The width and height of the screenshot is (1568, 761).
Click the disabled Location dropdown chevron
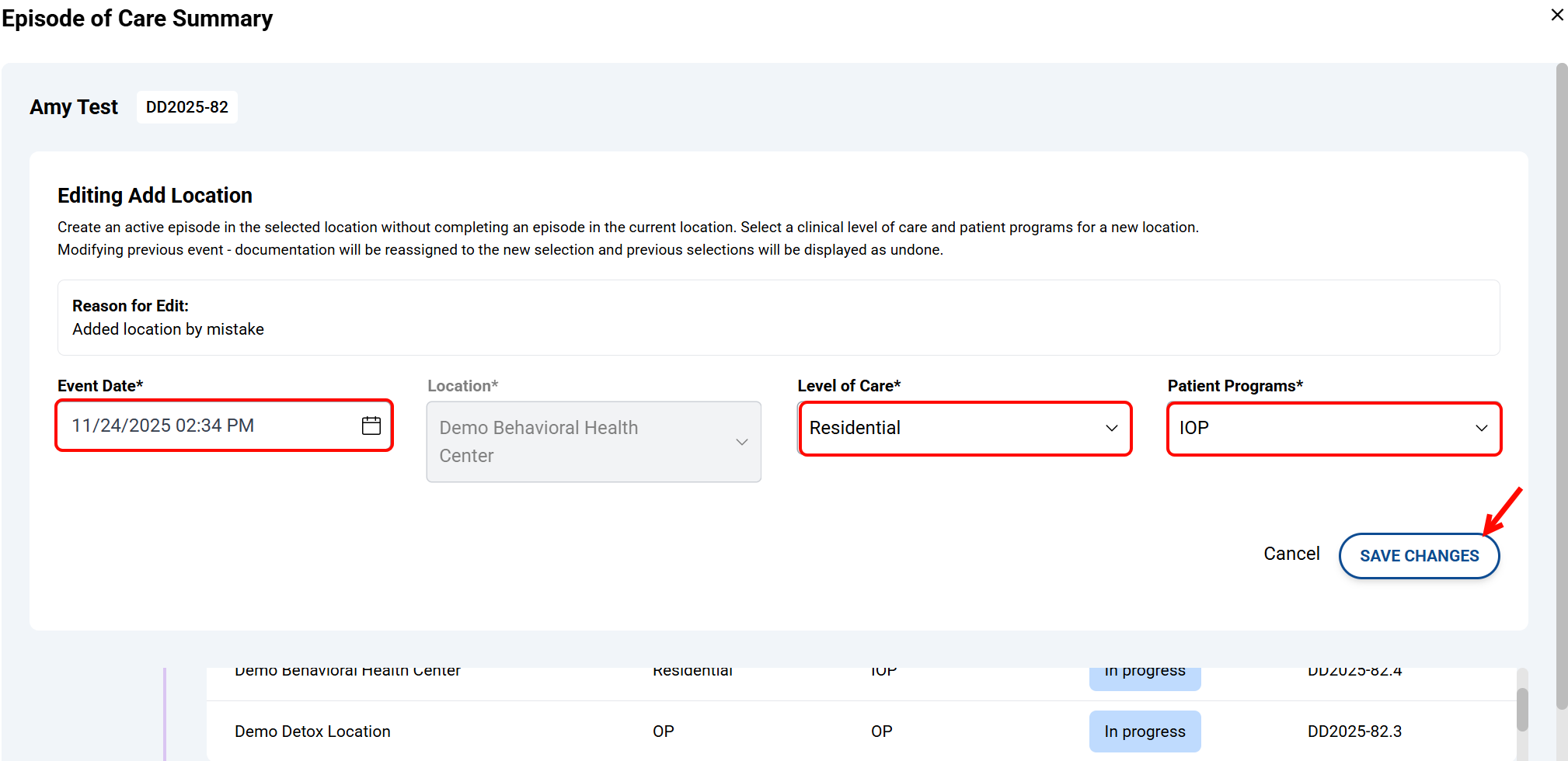click(x=741, y=442)
